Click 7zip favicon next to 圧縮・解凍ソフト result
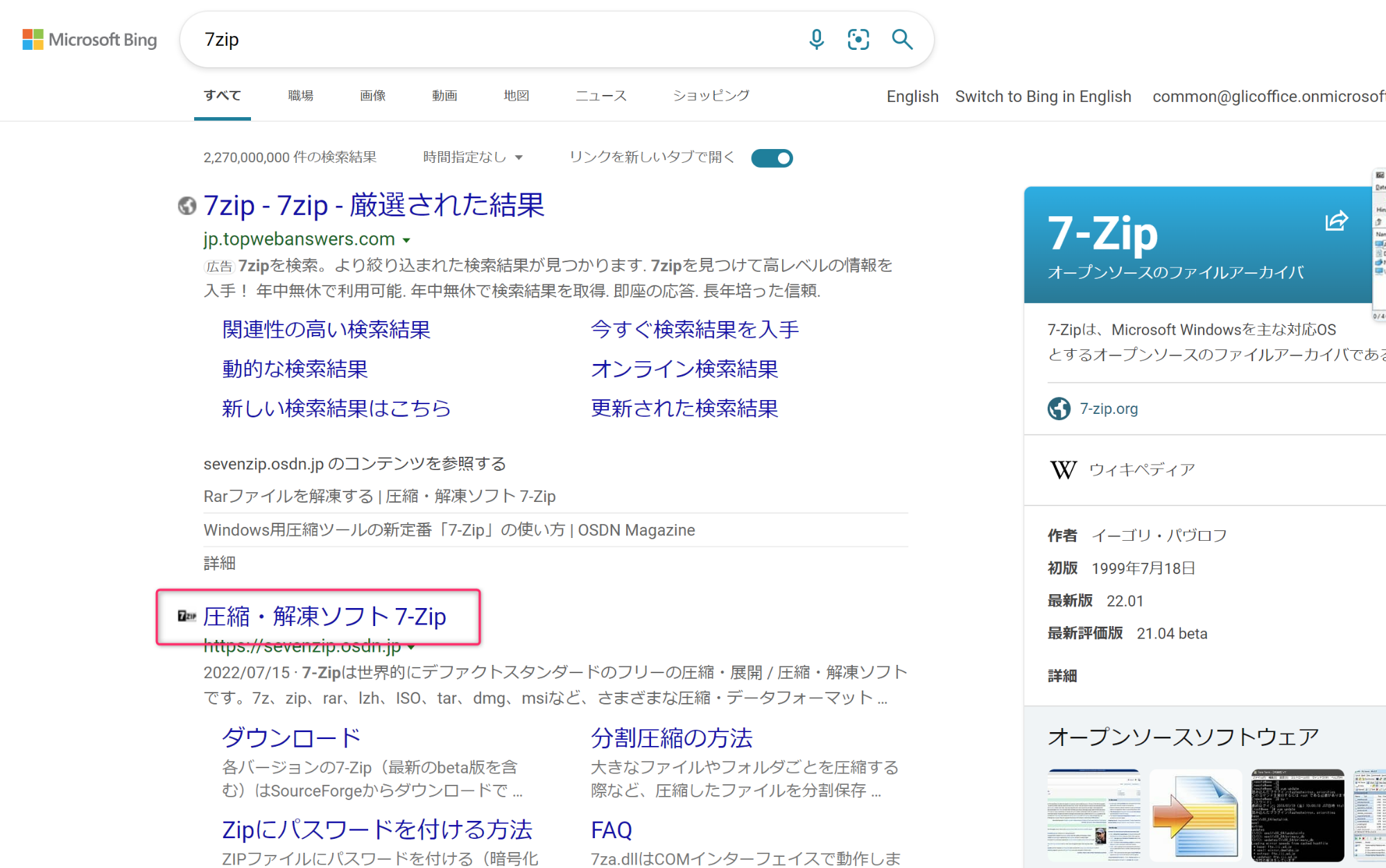 [x=187, y=616]
